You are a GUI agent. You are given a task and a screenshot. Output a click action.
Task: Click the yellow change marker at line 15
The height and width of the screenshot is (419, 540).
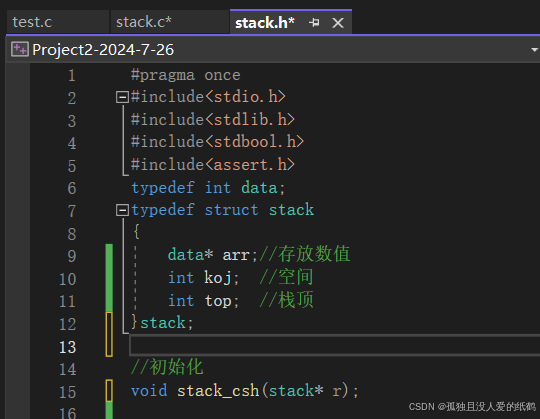109,391
